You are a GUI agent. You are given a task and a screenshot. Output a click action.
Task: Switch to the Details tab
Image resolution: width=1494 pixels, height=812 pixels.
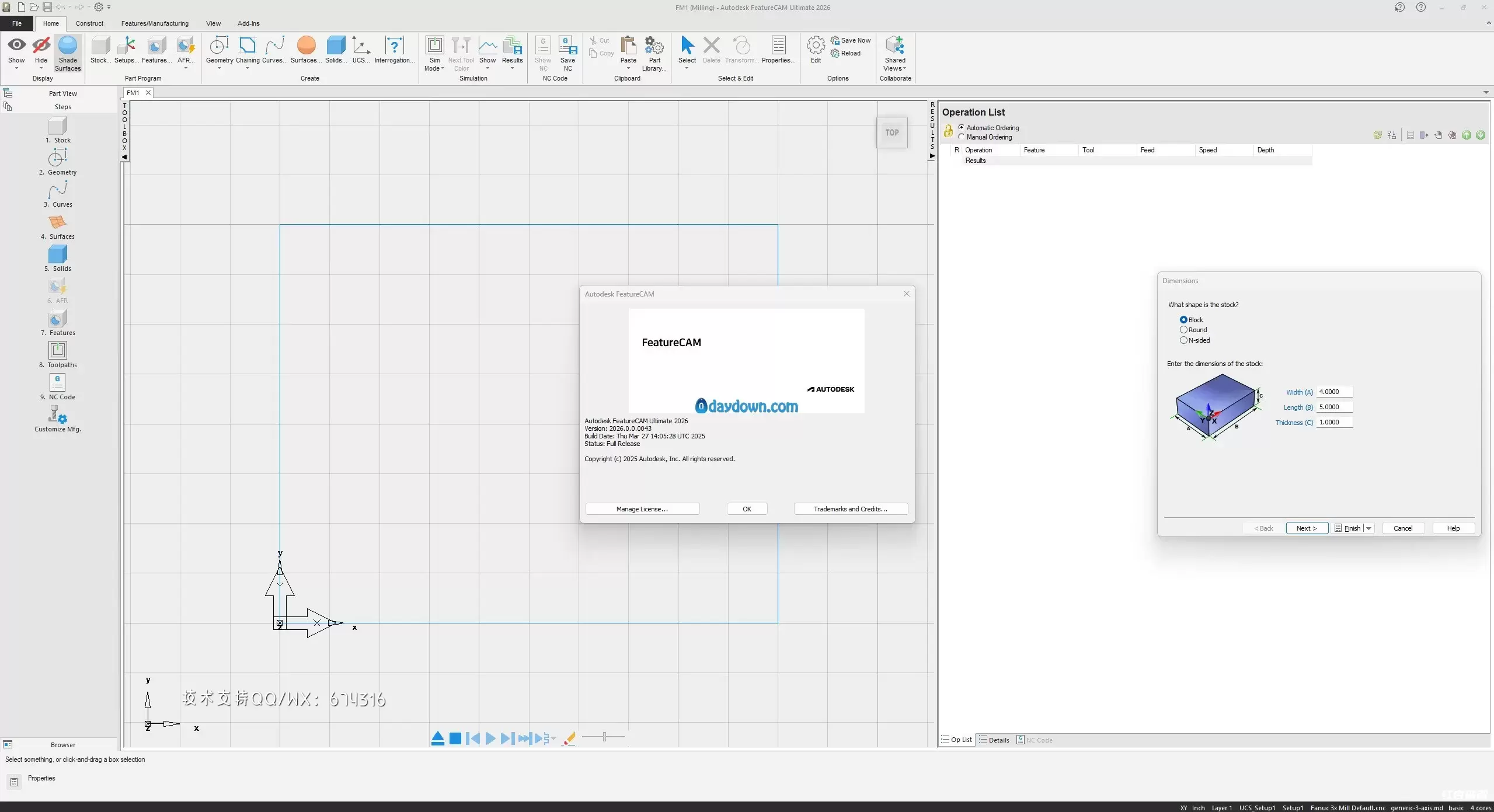994,740
